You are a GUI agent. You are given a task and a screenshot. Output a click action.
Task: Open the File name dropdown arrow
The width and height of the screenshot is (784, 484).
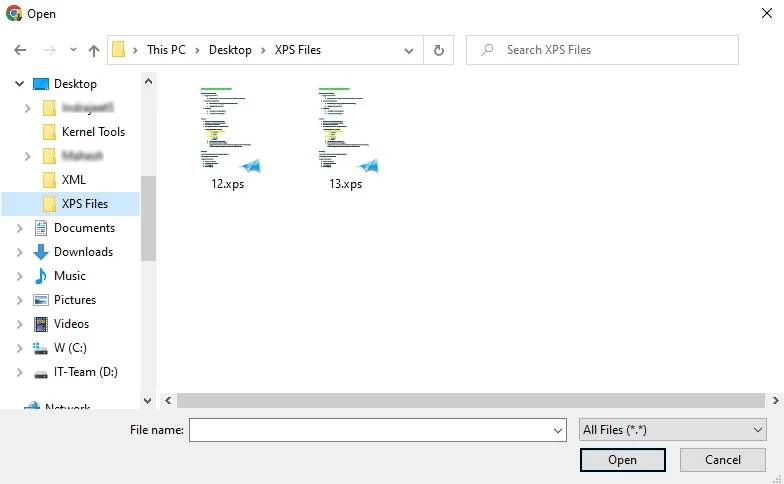(x=558, y=430)
